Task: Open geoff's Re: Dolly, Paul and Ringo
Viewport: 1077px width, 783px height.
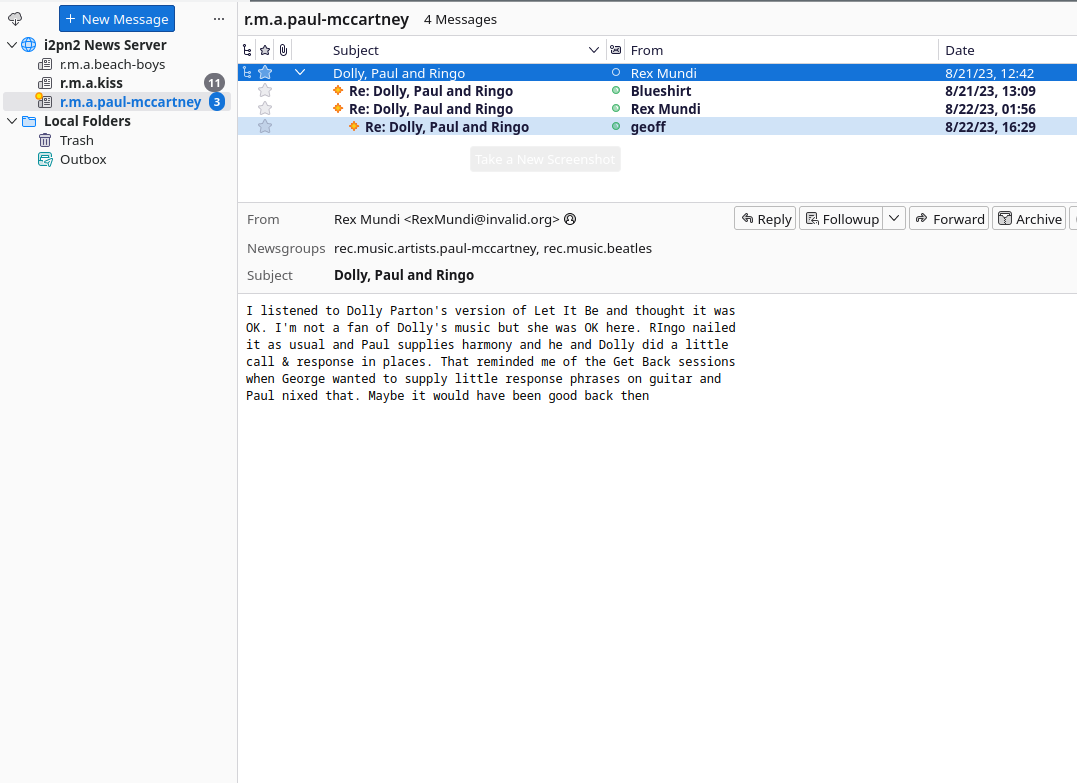Action: pyautogui.click(x=447, y=126)
